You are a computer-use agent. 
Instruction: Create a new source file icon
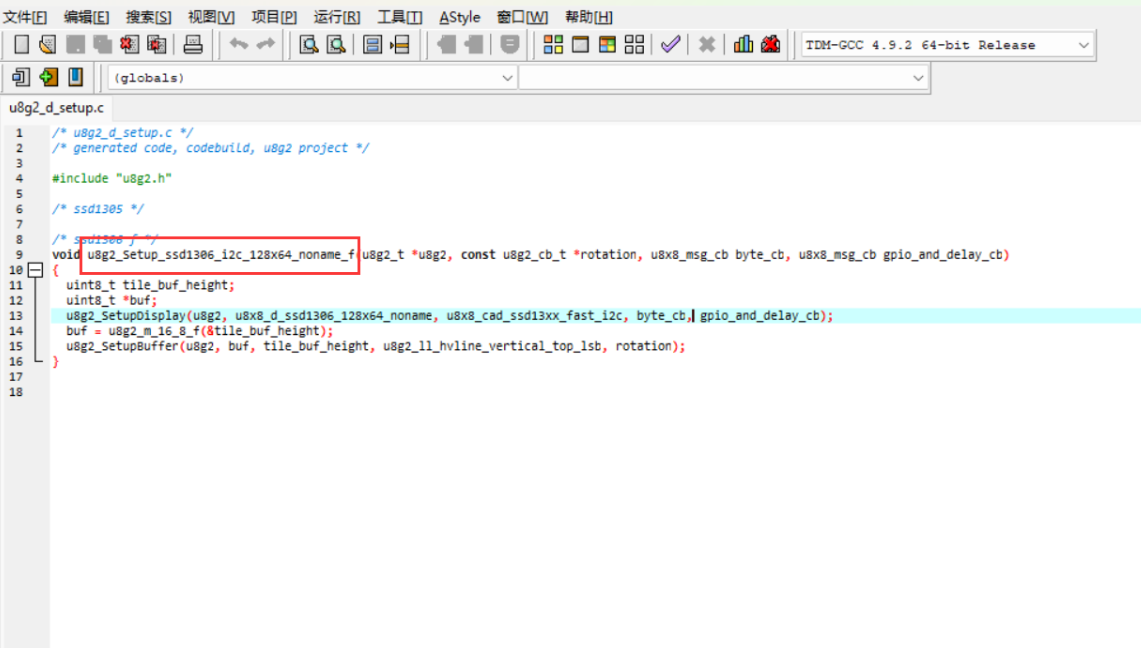21,44
